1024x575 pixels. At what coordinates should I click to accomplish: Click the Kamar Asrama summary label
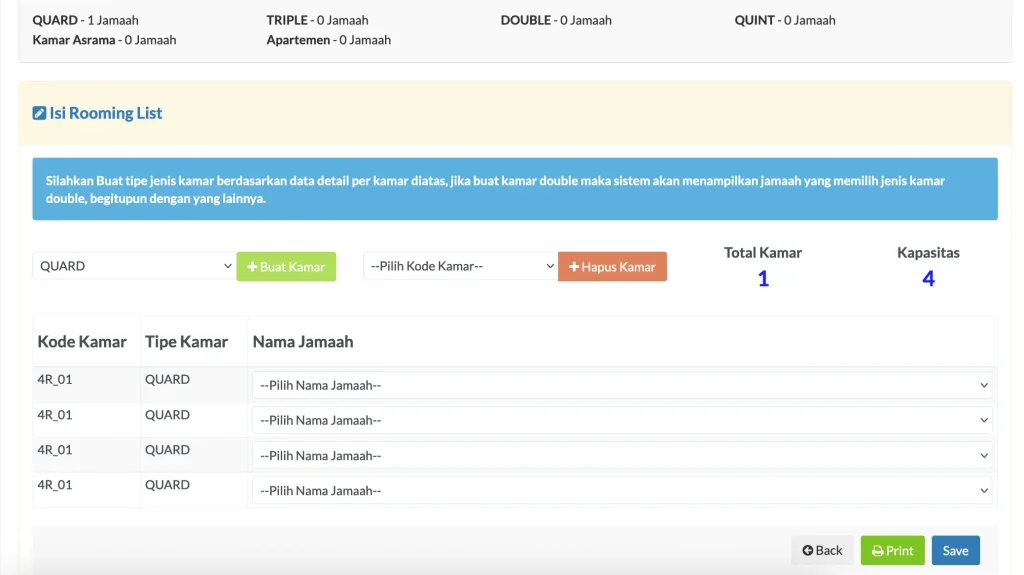tap(74, 40)
